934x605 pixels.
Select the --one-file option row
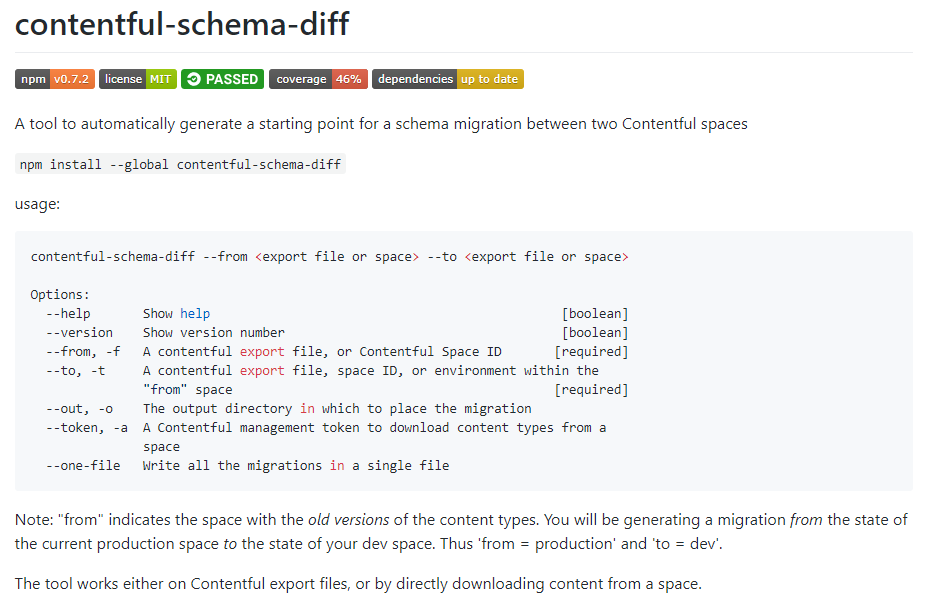[x=248, y=466]
